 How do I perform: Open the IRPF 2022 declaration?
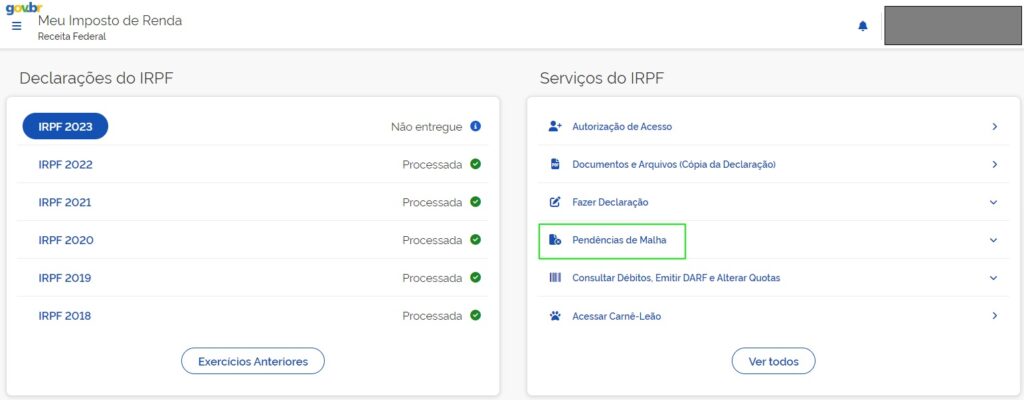(65, 165)
